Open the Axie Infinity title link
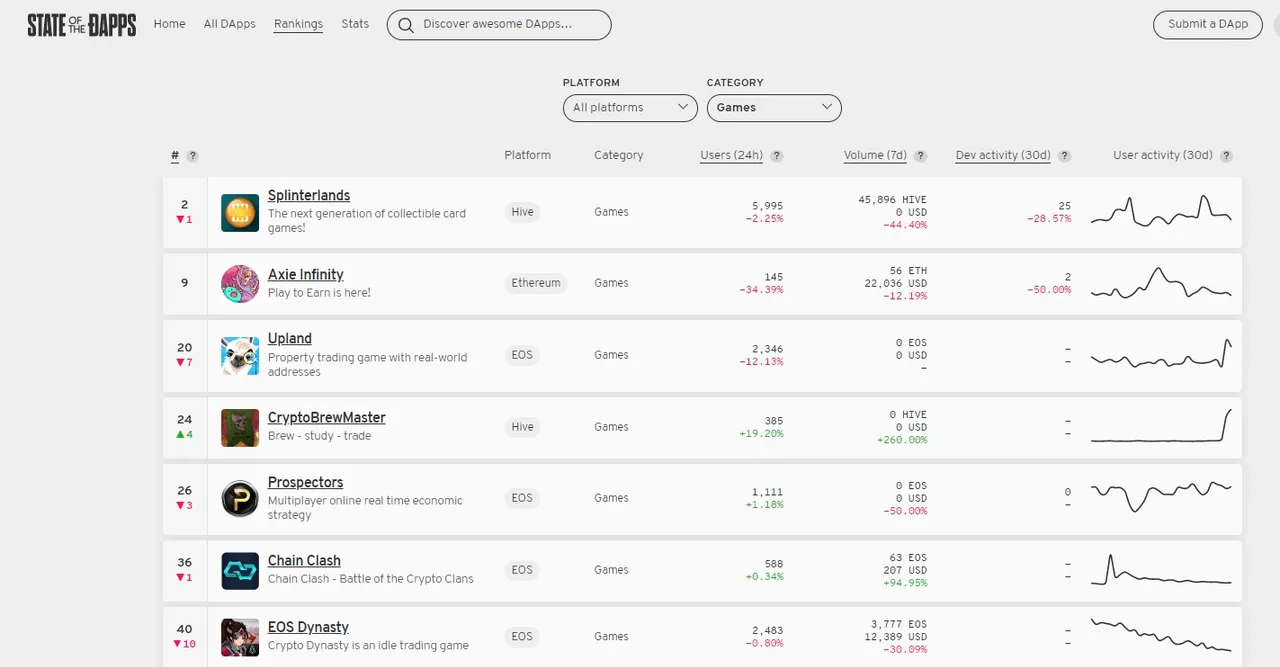 (x=306, y=275)
